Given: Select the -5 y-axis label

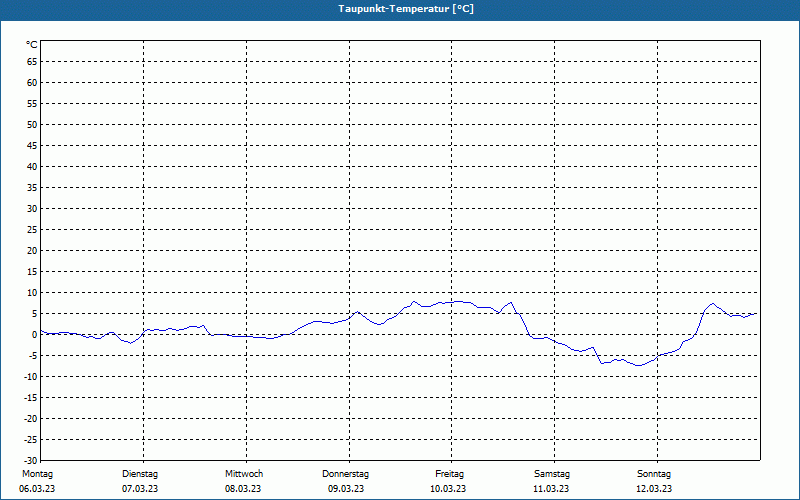Looking at the screenshot, I should point(33,356).
